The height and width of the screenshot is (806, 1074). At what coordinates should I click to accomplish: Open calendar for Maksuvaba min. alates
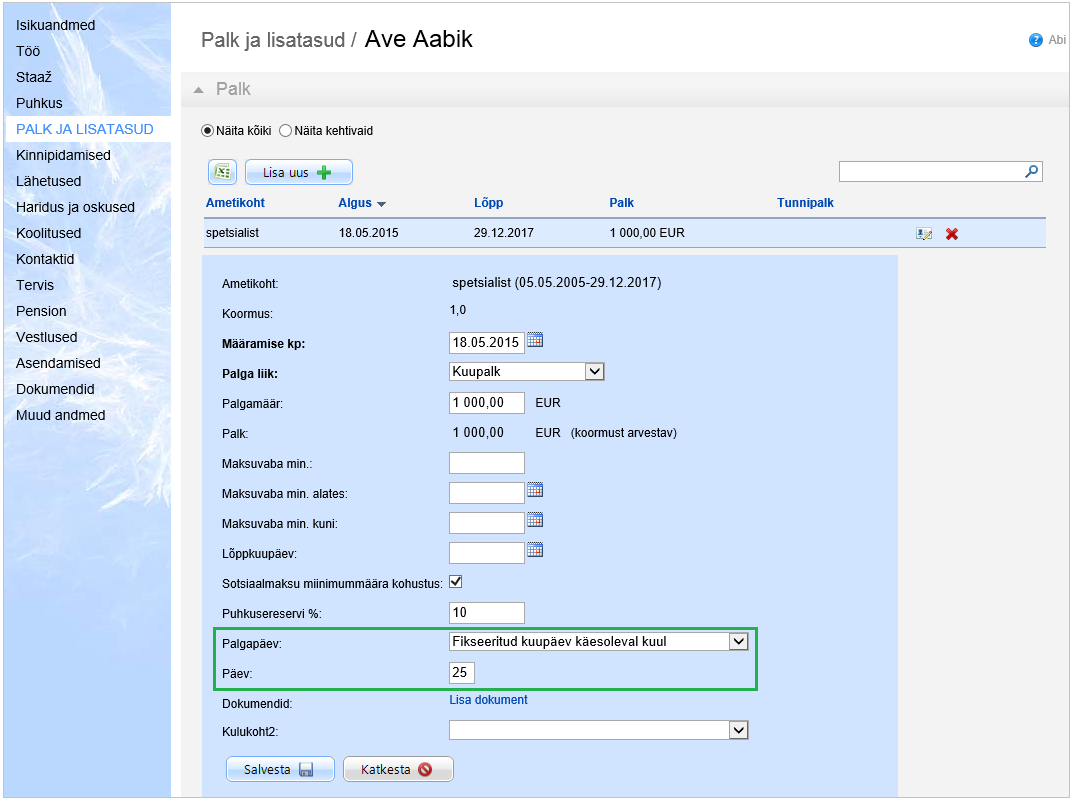click(535, 490)
